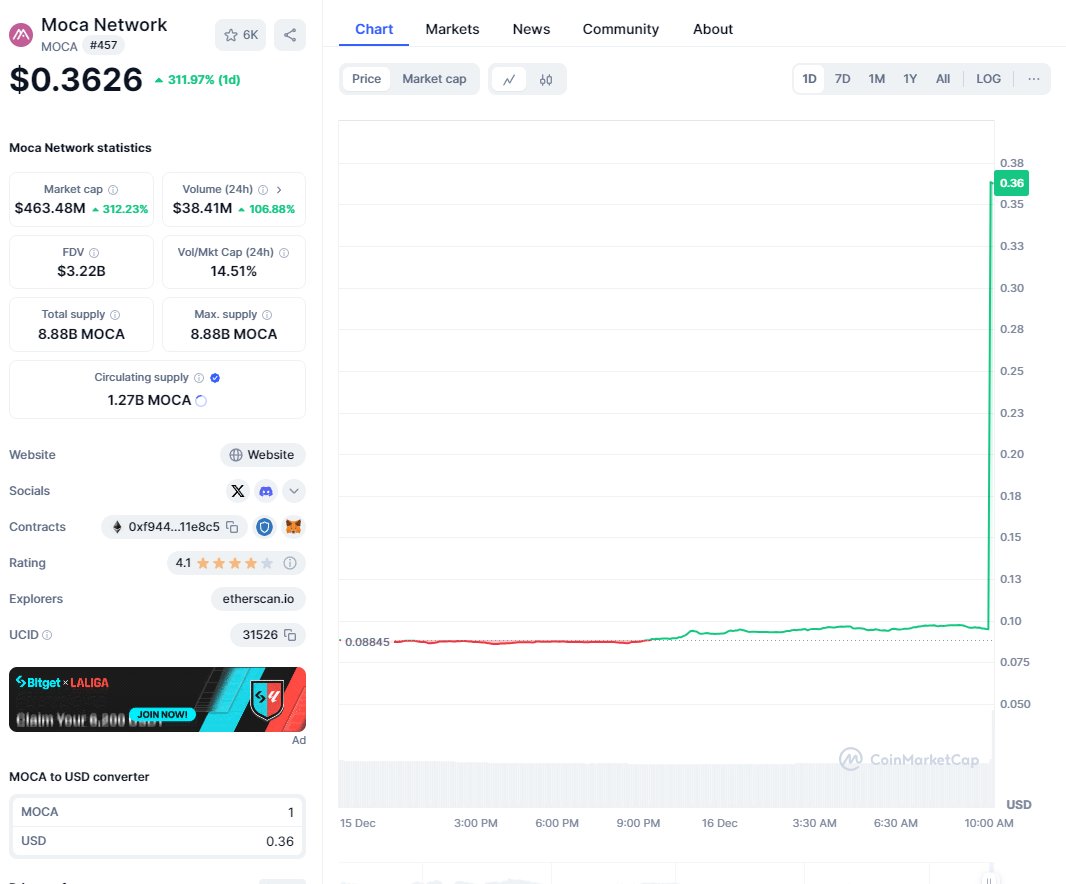Click the verified circulating supply badge

coord(215,378)
